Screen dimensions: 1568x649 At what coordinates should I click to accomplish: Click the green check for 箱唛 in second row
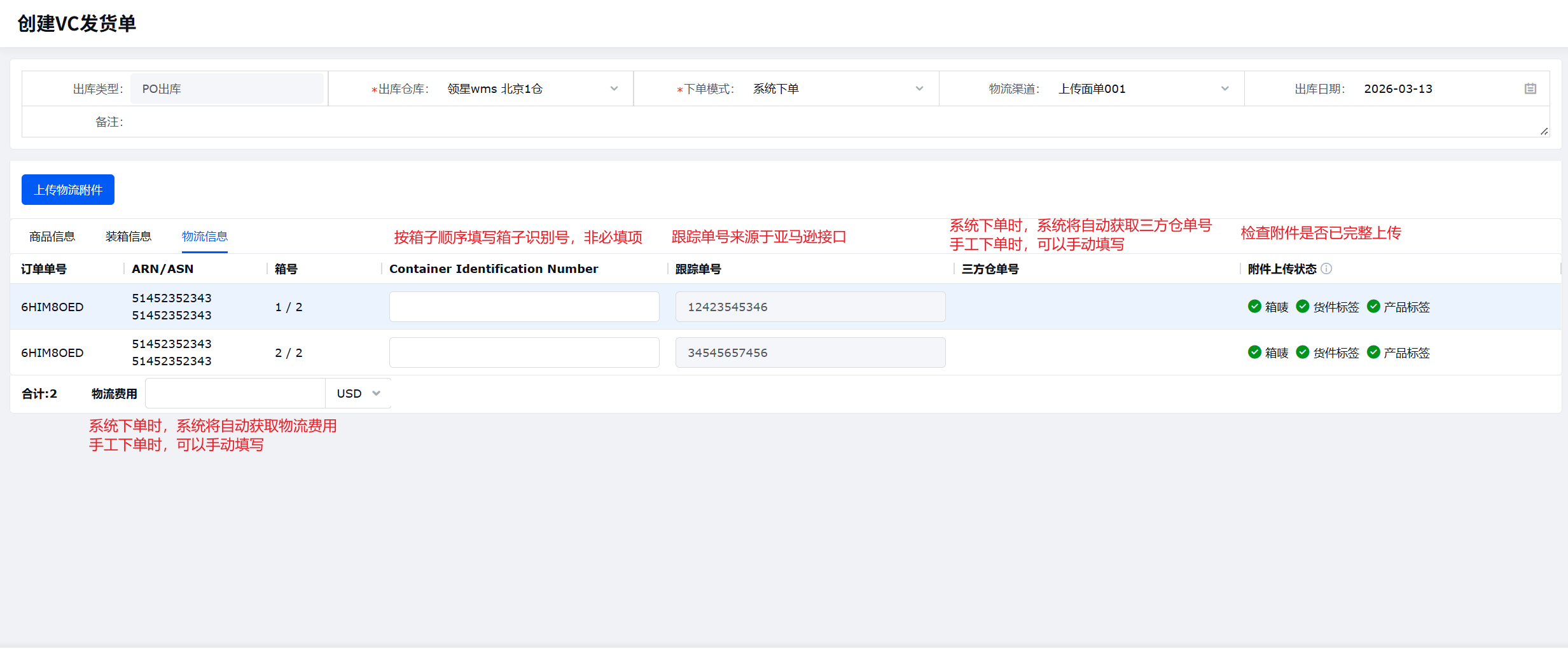1254,352
